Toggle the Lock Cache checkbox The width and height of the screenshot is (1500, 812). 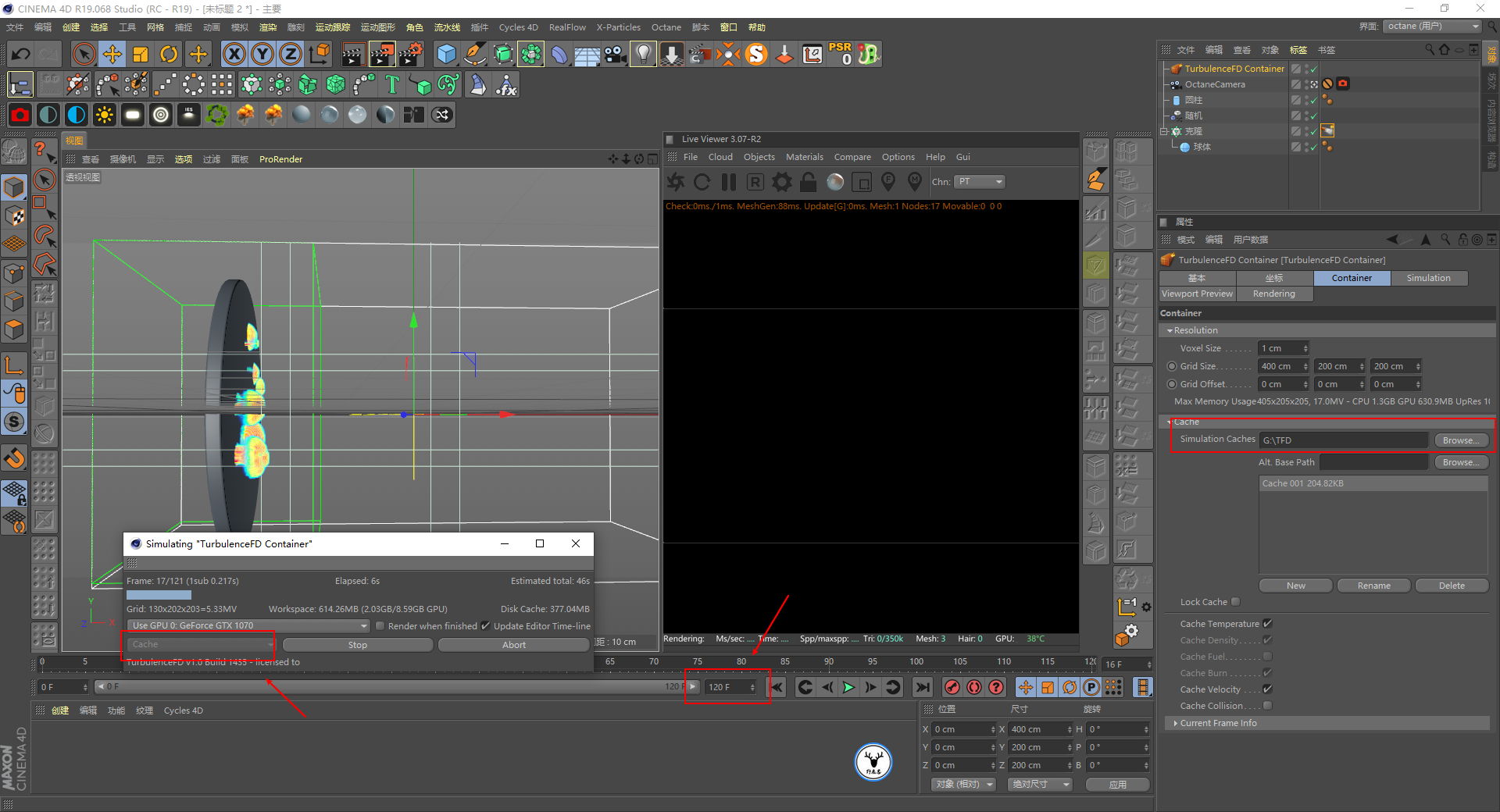click(1235, 602)
